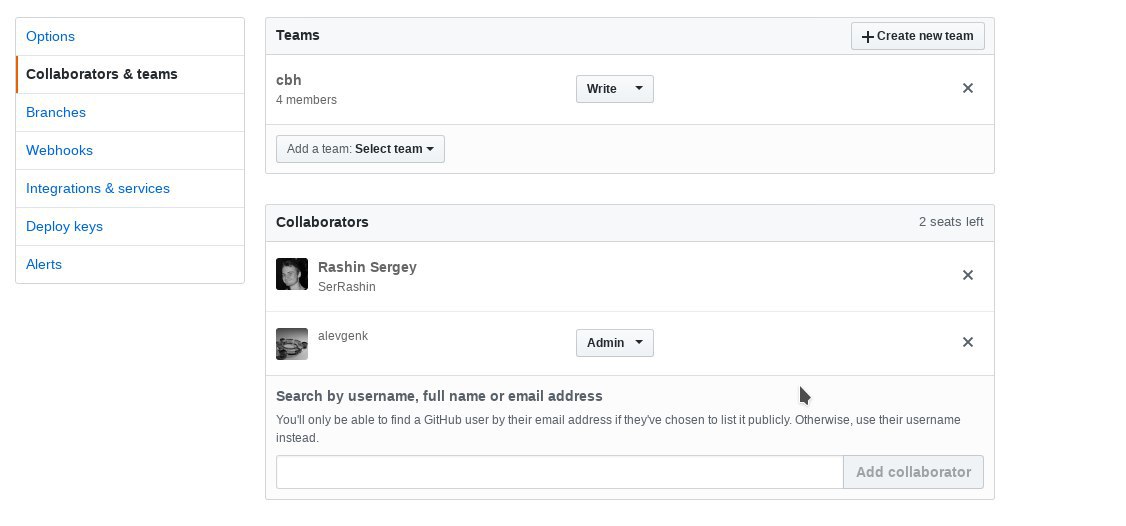This screenshot has width=1126, height=526.
Task: Focus the collaborator search input field
Action: (x=559, y=472)
